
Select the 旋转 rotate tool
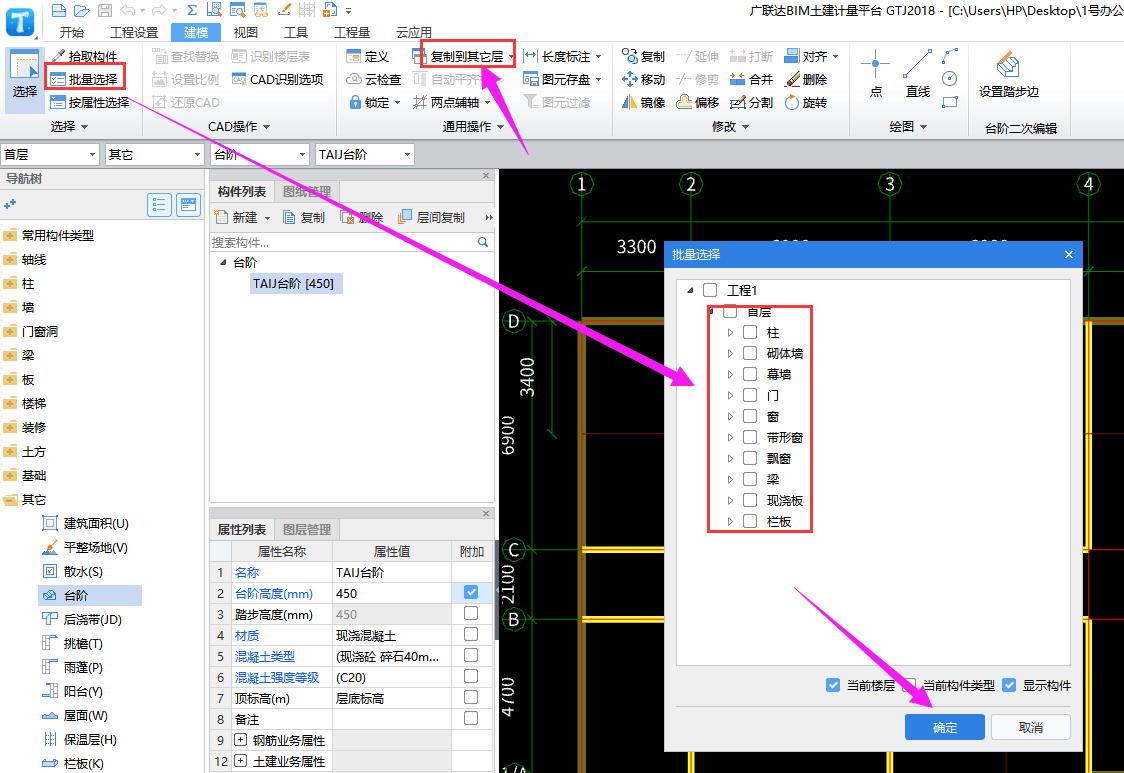click(806, 103)
